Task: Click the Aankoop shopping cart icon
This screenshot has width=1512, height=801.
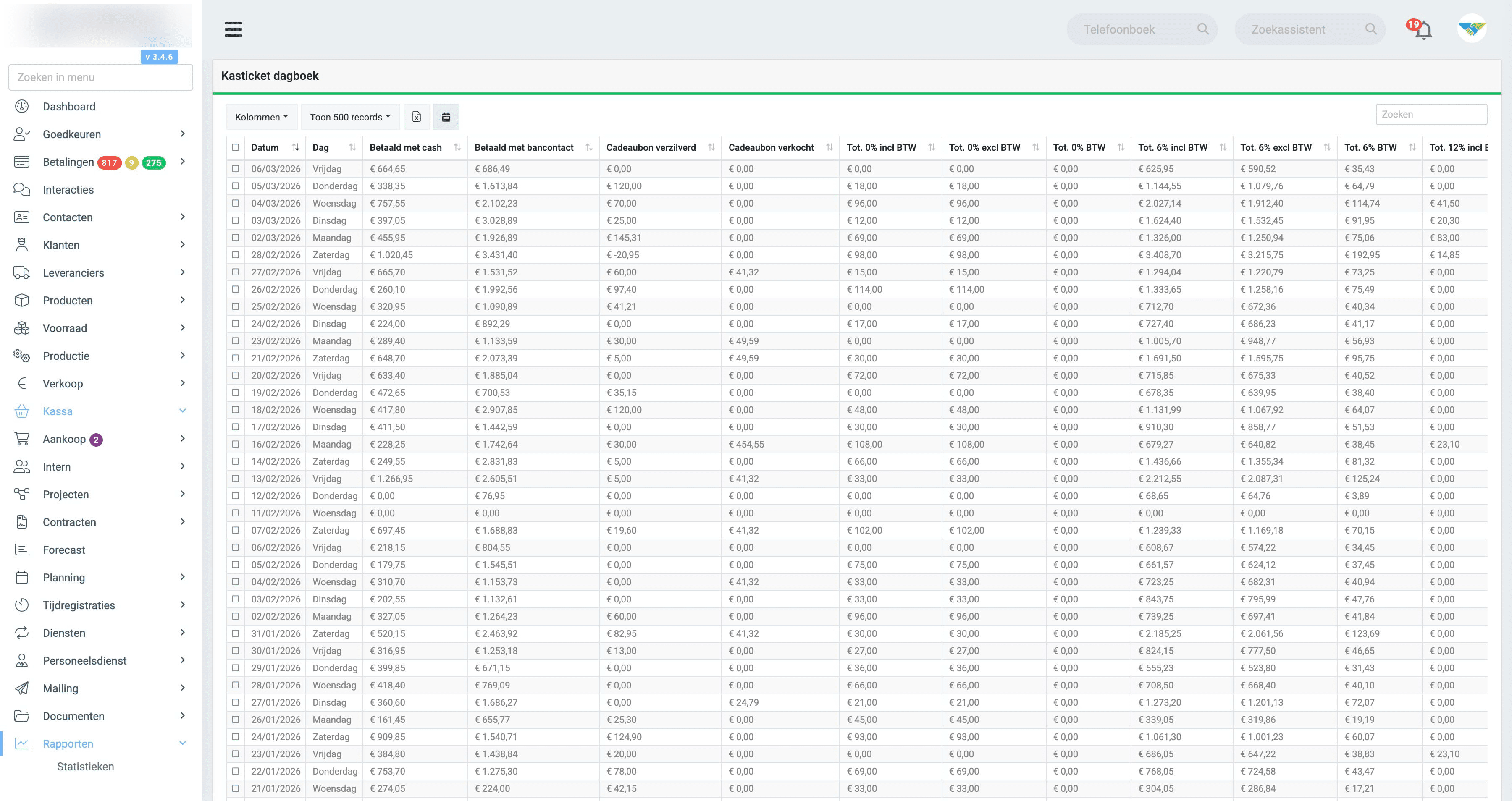Action: point(22,438)
